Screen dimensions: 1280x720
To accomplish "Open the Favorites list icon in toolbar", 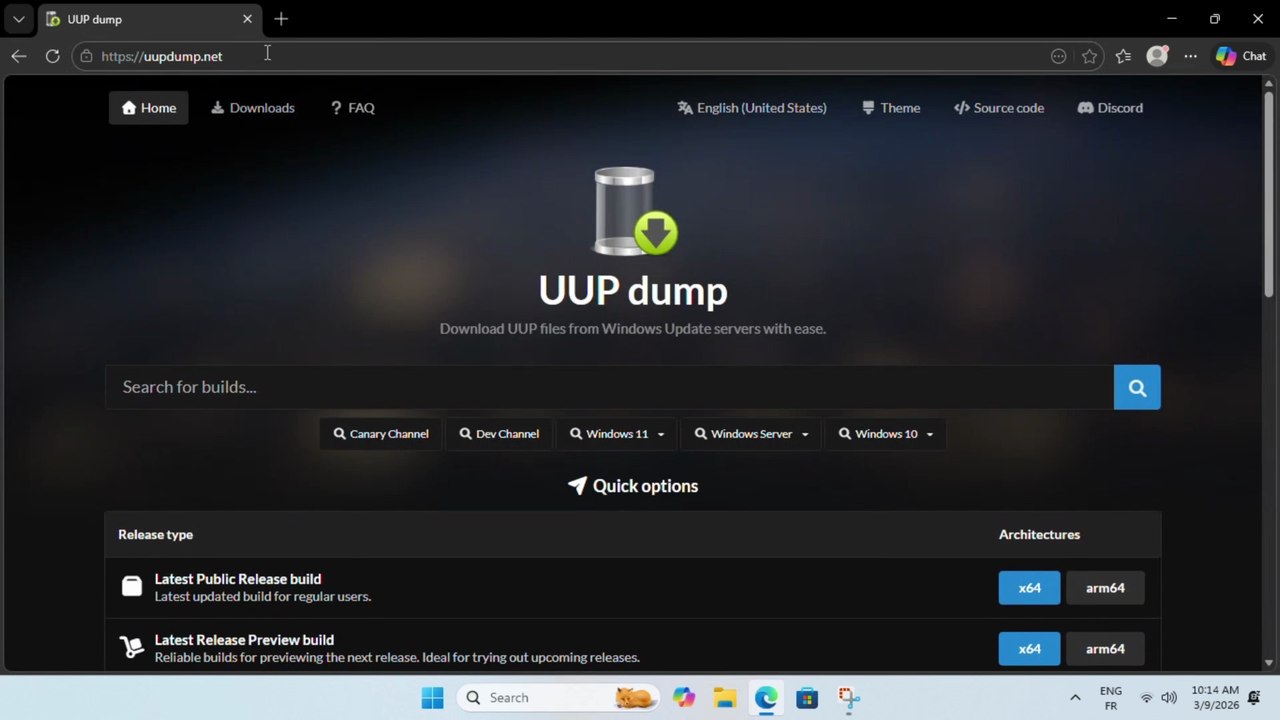I will tap(1123, 56).
